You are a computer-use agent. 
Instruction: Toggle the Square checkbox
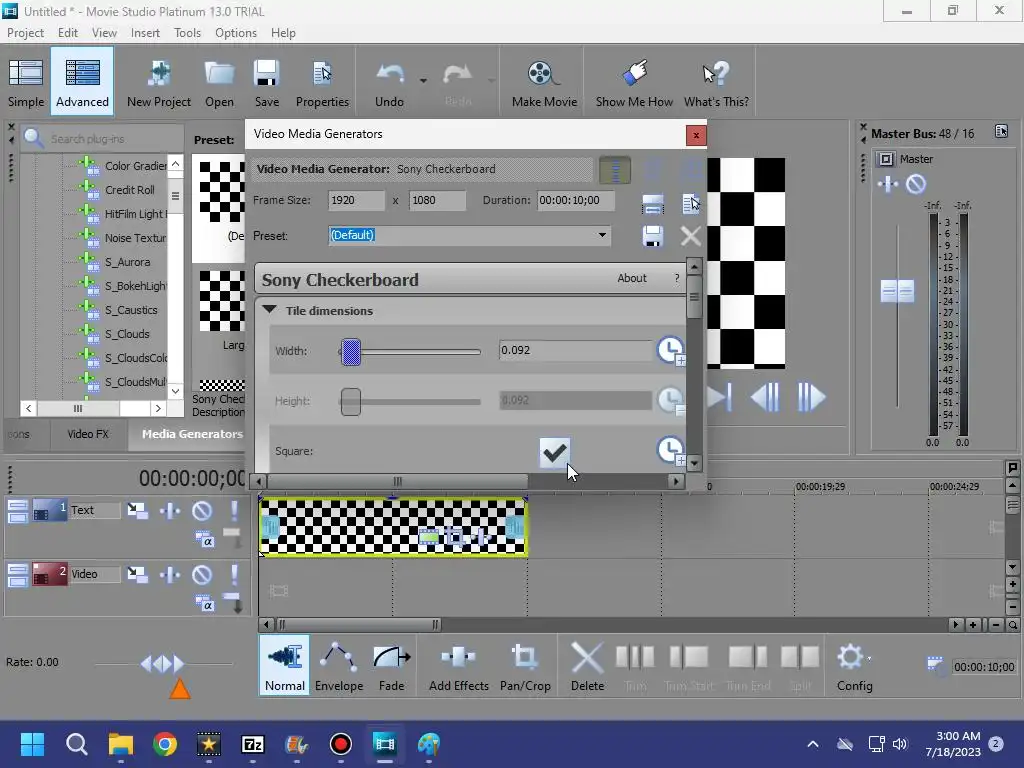tap(555, 452)
